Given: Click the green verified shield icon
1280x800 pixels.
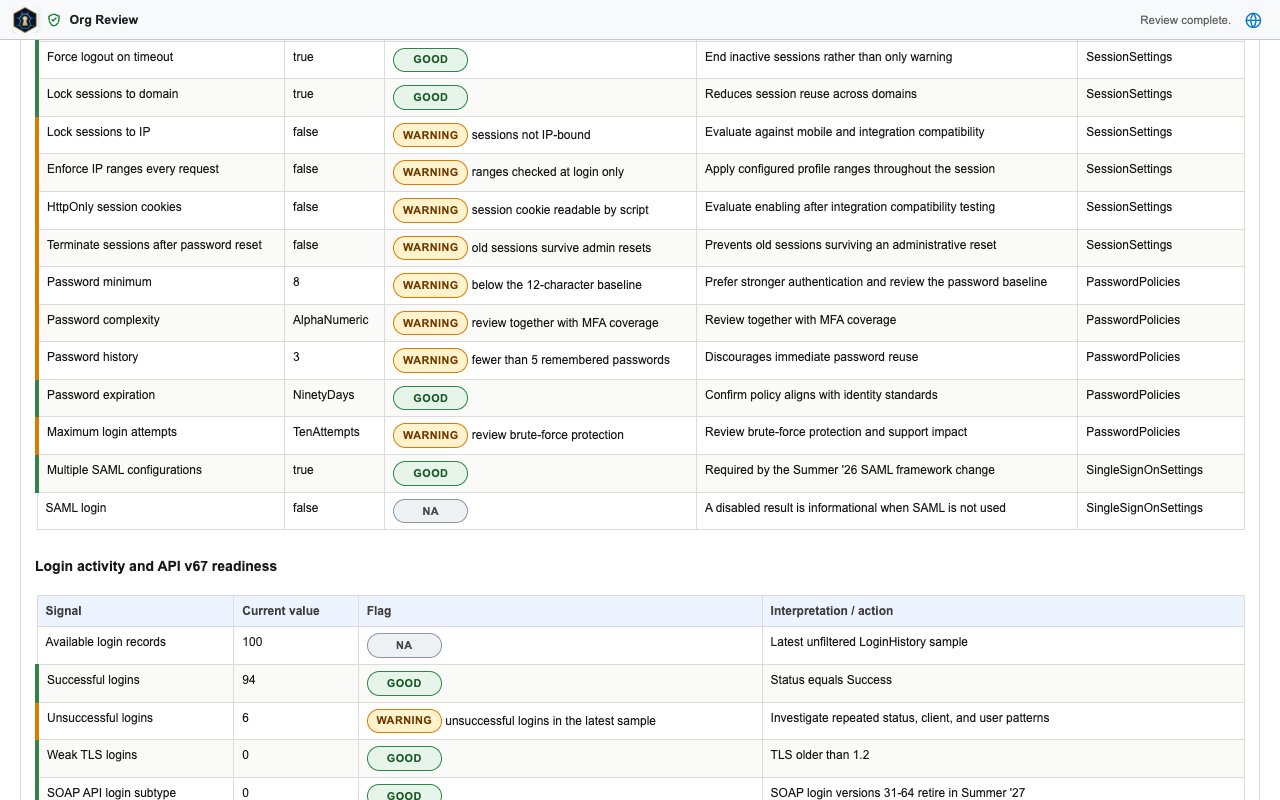Looking at the screenshot, I should click(x=54, y=20).
